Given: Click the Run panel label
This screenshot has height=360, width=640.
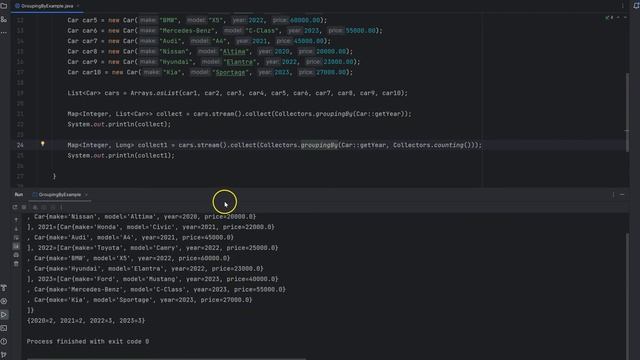Looking at the screenshot, I should pos(19,195).
